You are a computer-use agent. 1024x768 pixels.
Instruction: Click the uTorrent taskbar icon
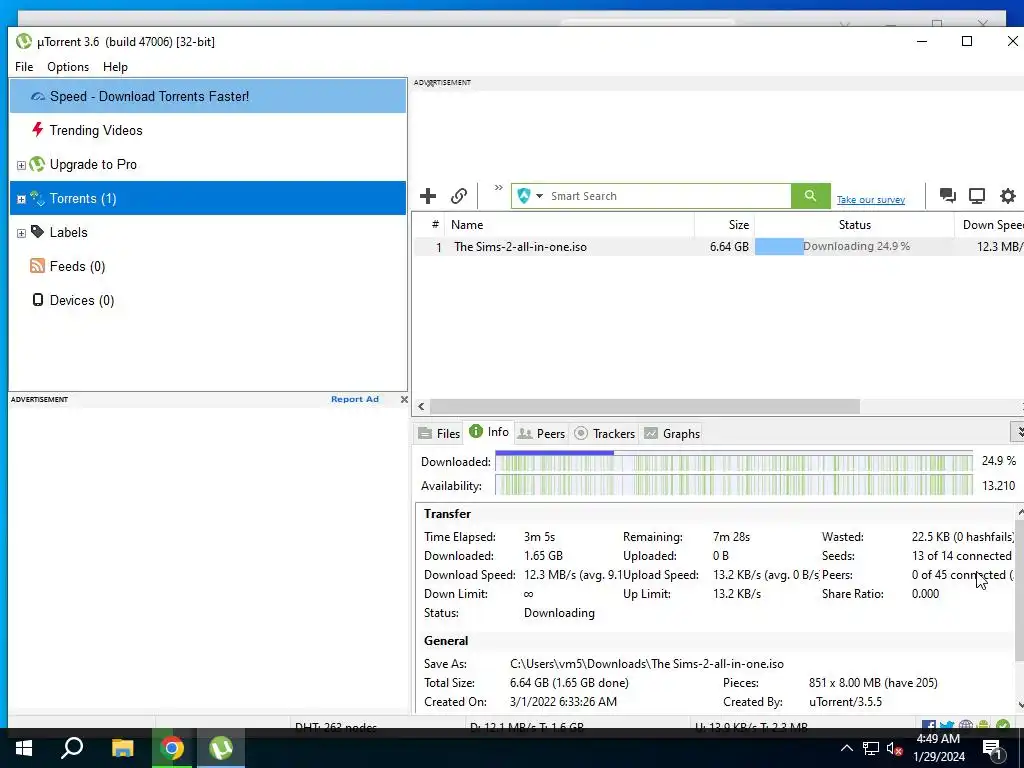(221, 748)
